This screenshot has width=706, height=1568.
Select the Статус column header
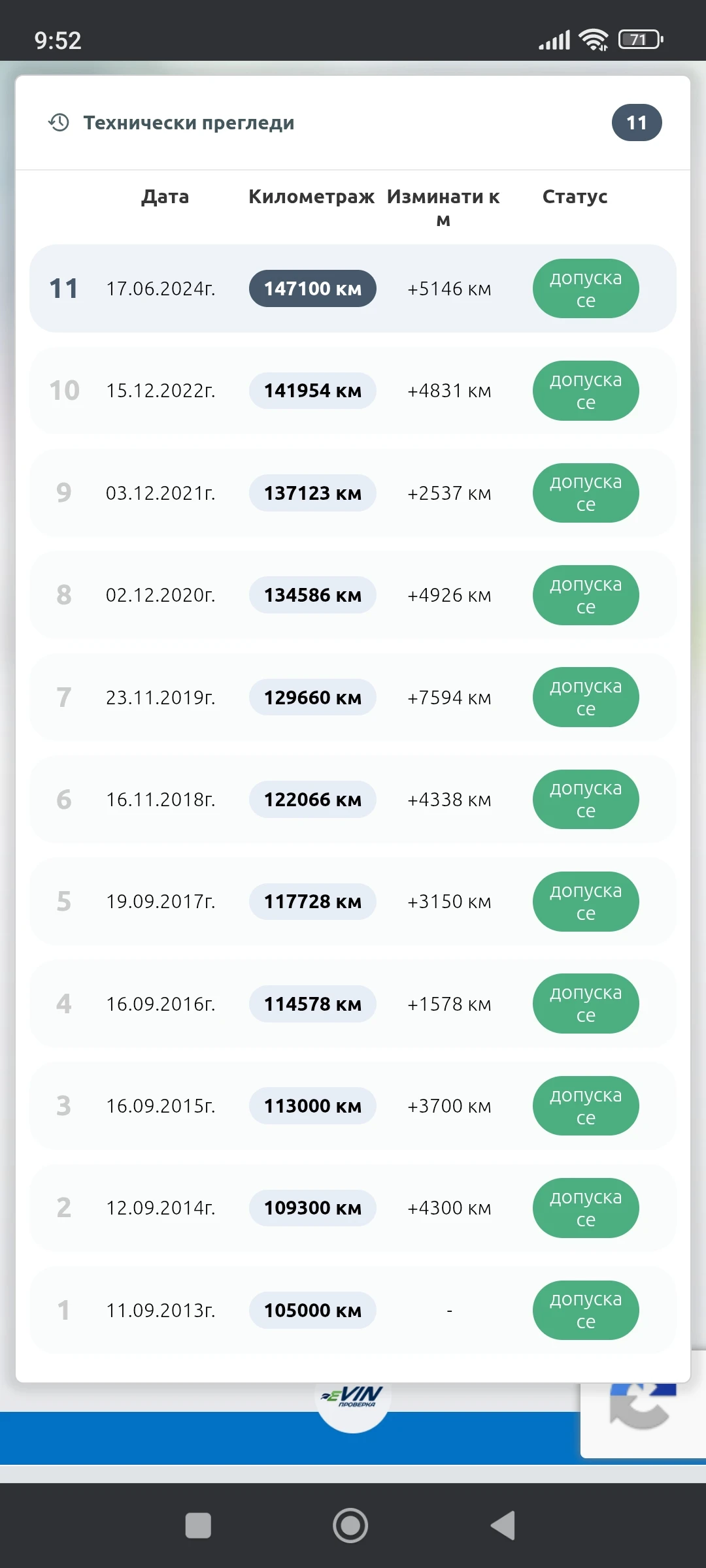(575, 197)
